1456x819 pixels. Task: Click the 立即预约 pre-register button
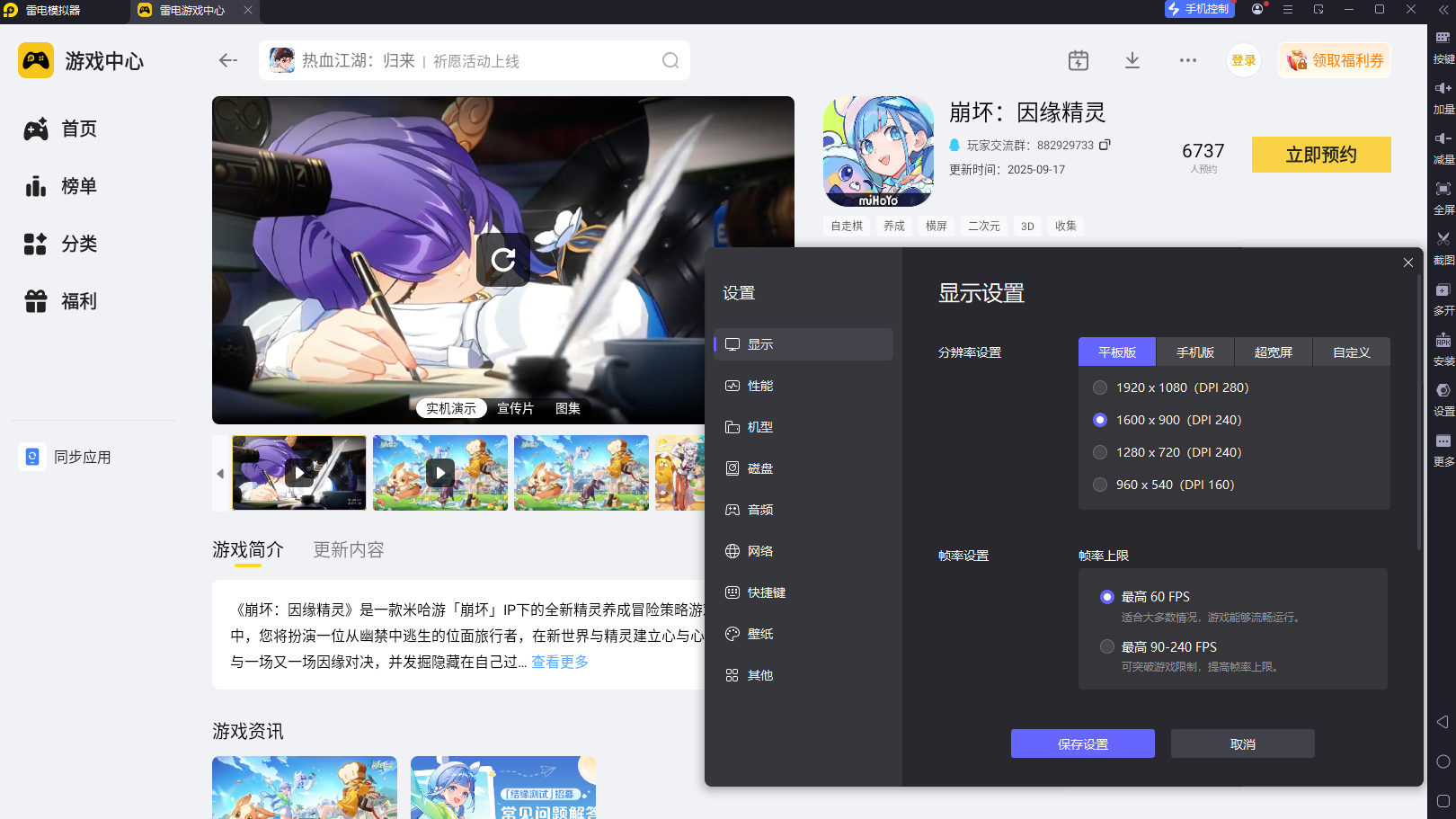point(1320,154)
